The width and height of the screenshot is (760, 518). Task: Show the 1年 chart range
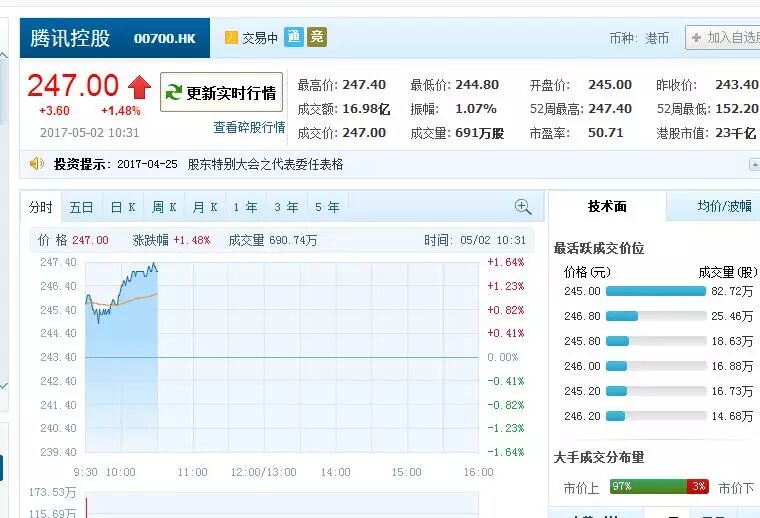pos(245,207)
